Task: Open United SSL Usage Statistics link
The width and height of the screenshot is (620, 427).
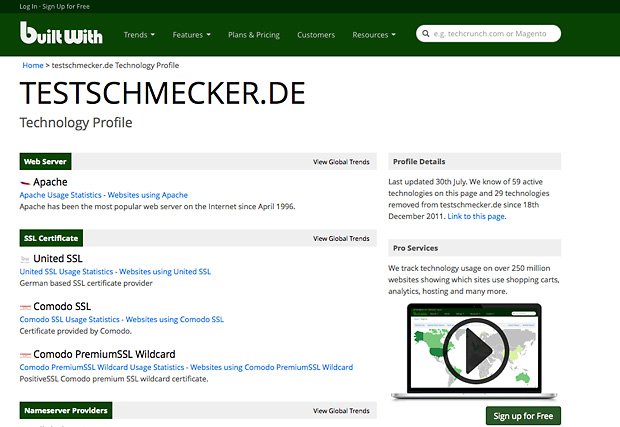Action: click(66, 272)
